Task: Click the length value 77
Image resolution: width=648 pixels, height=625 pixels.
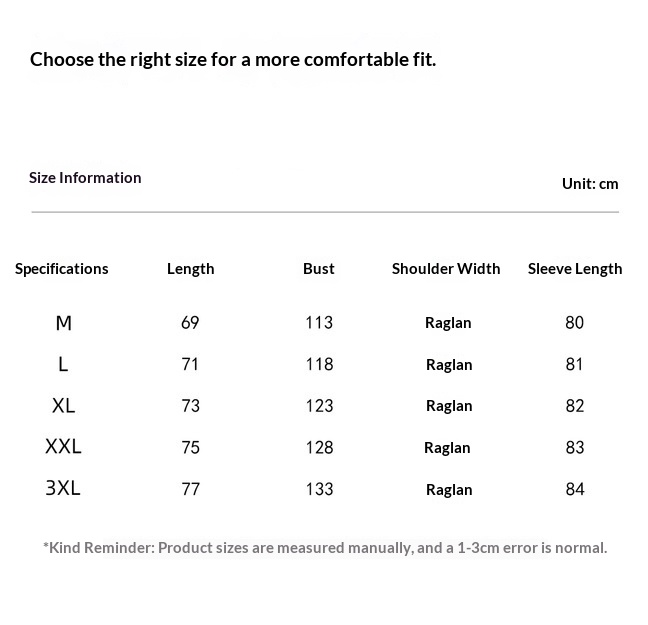Action: [x=190, y=489]
